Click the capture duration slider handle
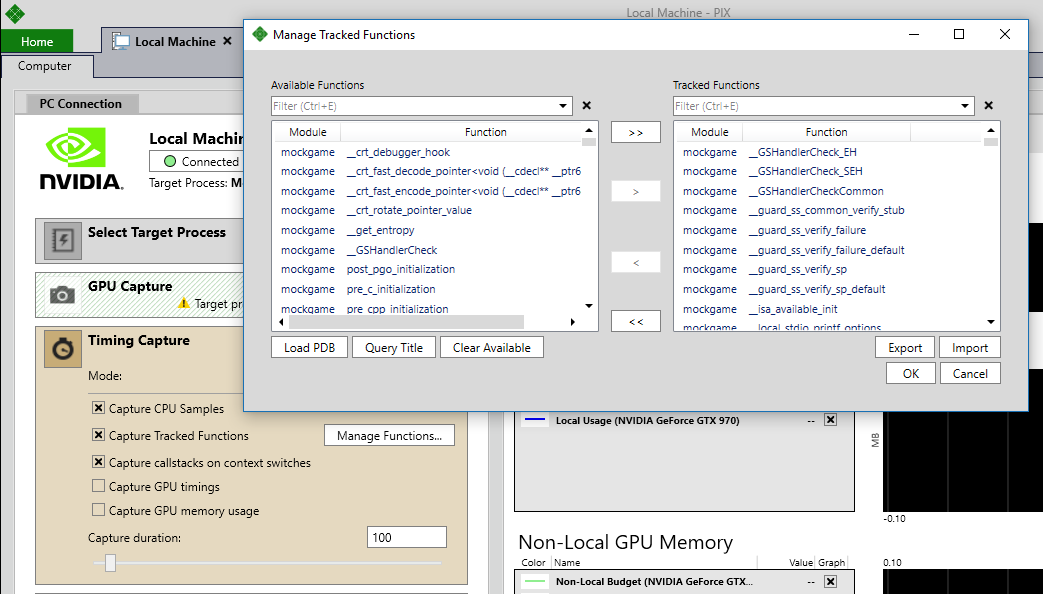The height and width of the screenshot is (594, 1043). tap(110, 563)
